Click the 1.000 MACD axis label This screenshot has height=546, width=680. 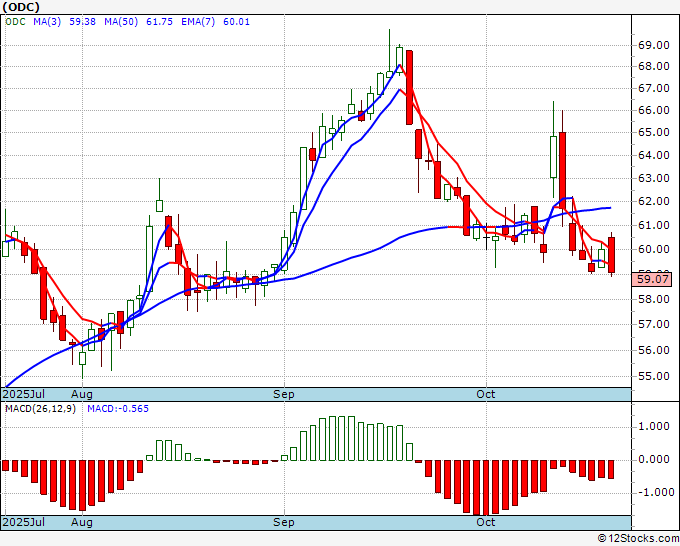[654, 426]
